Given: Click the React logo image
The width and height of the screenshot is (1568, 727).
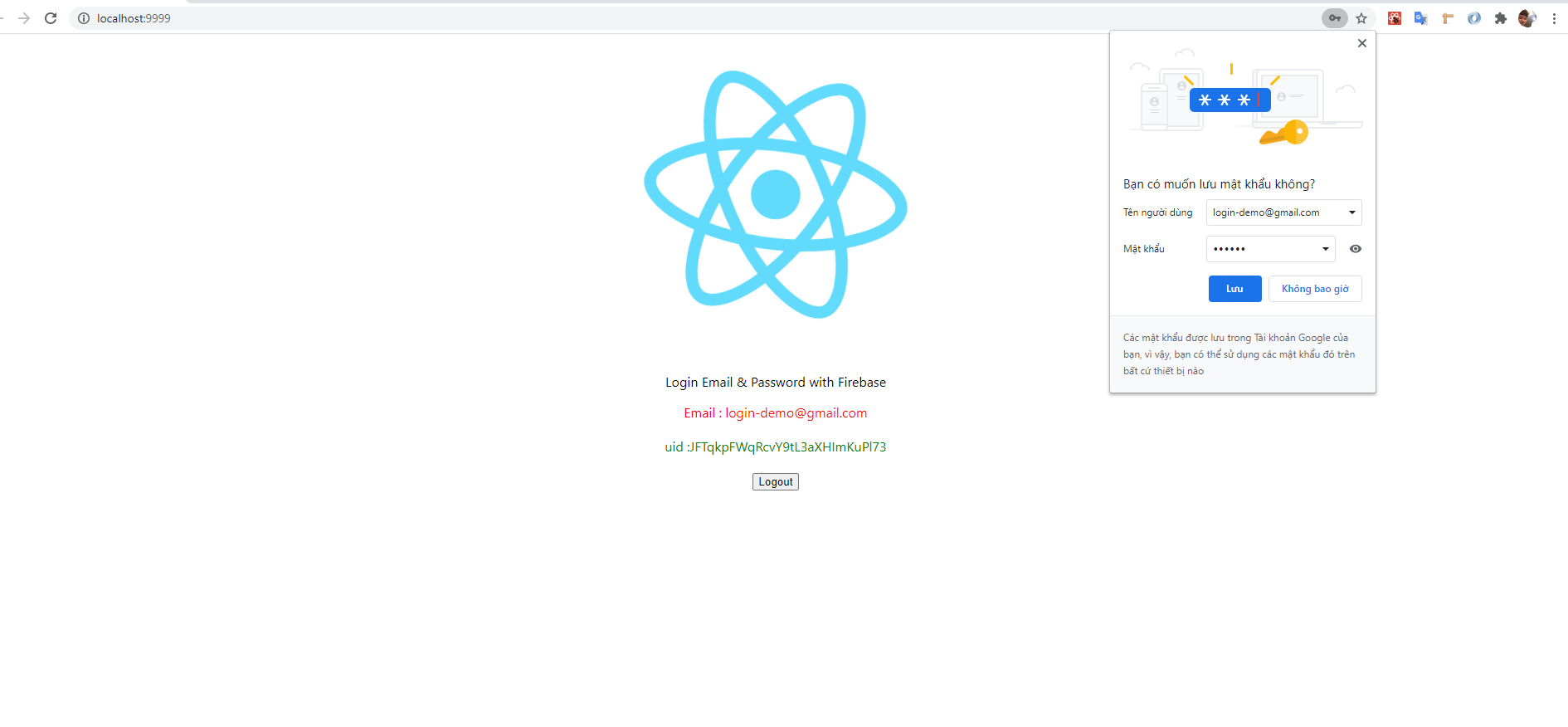Looking at the screenshot, I should click(x=776, y=194).
